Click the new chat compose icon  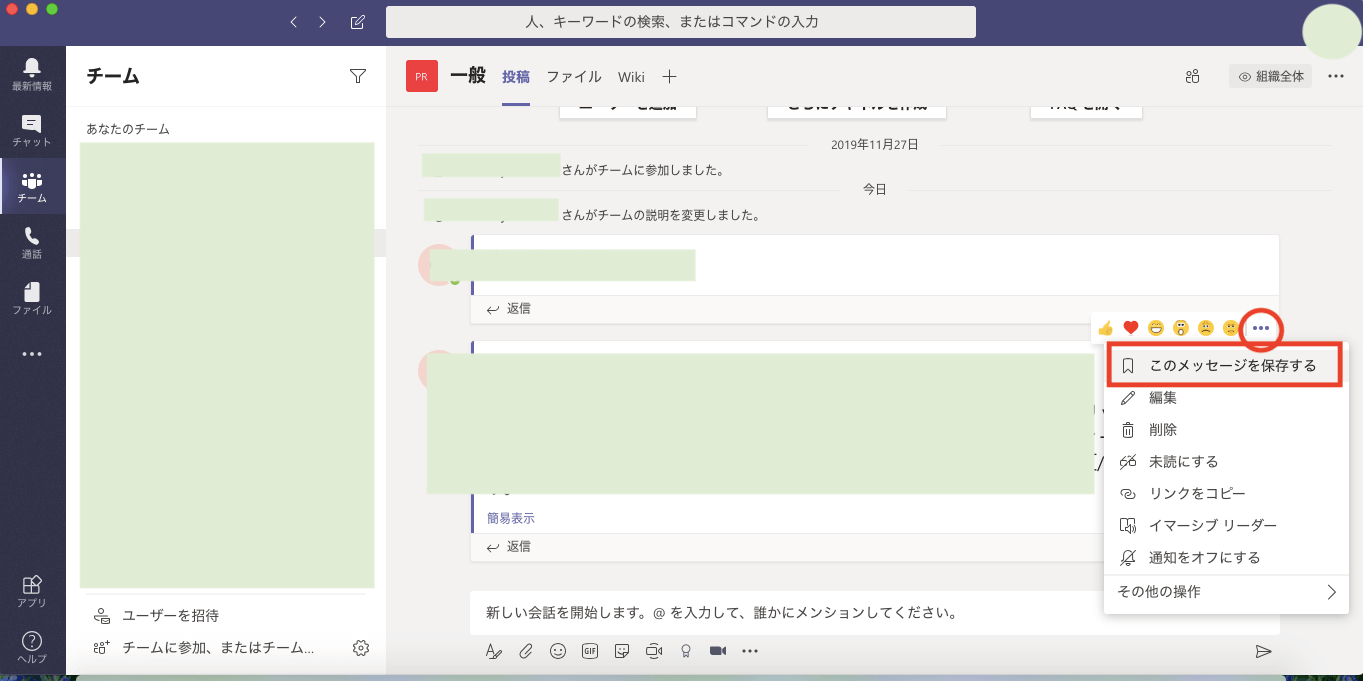point(358,22)
